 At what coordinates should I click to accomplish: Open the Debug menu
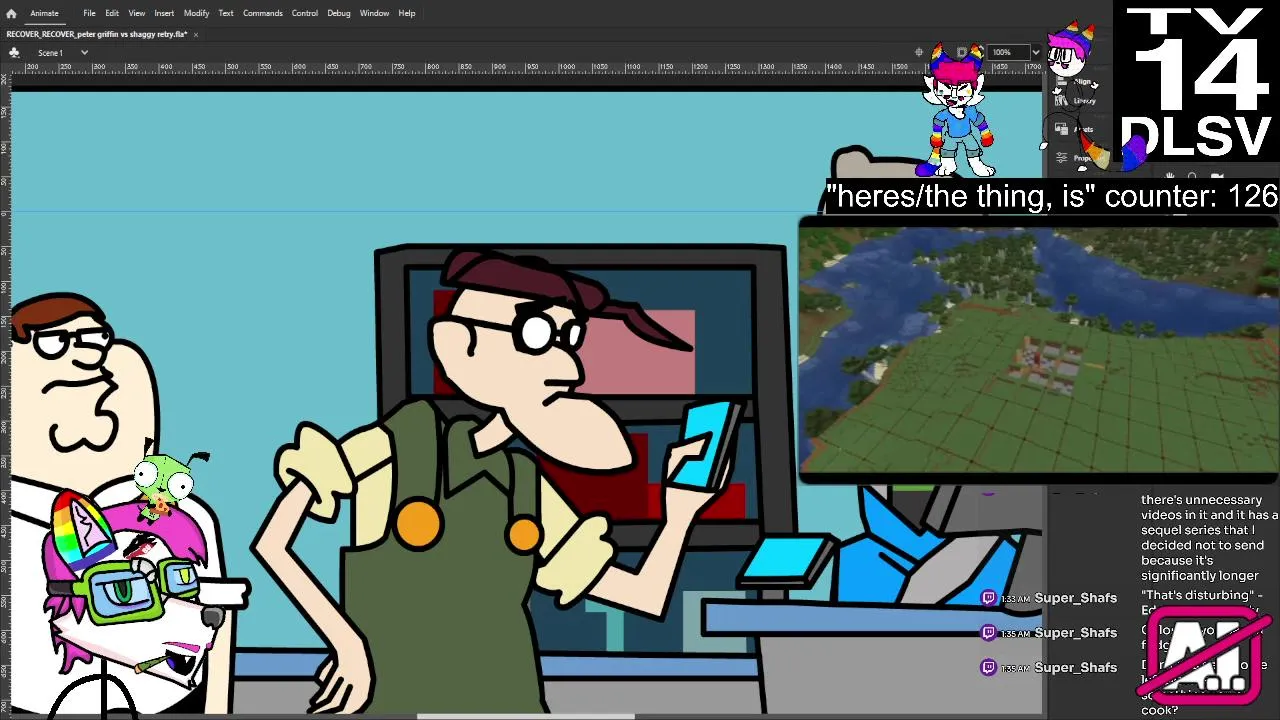click(339, 13)
